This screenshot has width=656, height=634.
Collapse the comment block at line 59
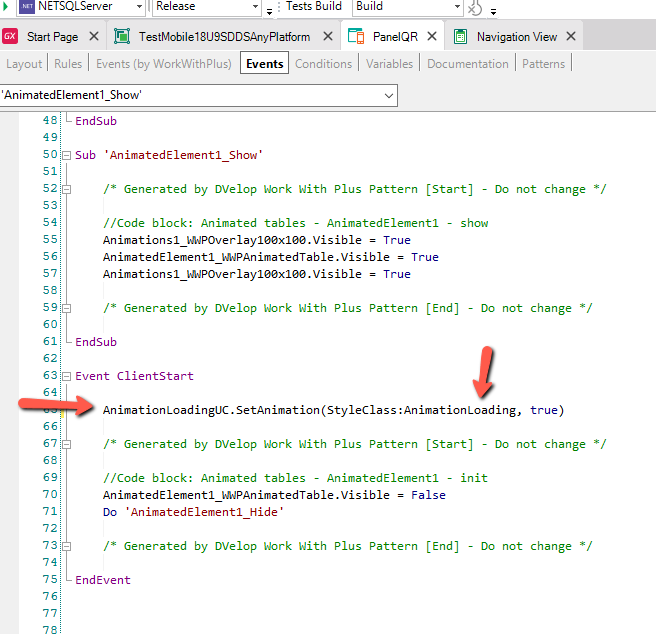67,309
